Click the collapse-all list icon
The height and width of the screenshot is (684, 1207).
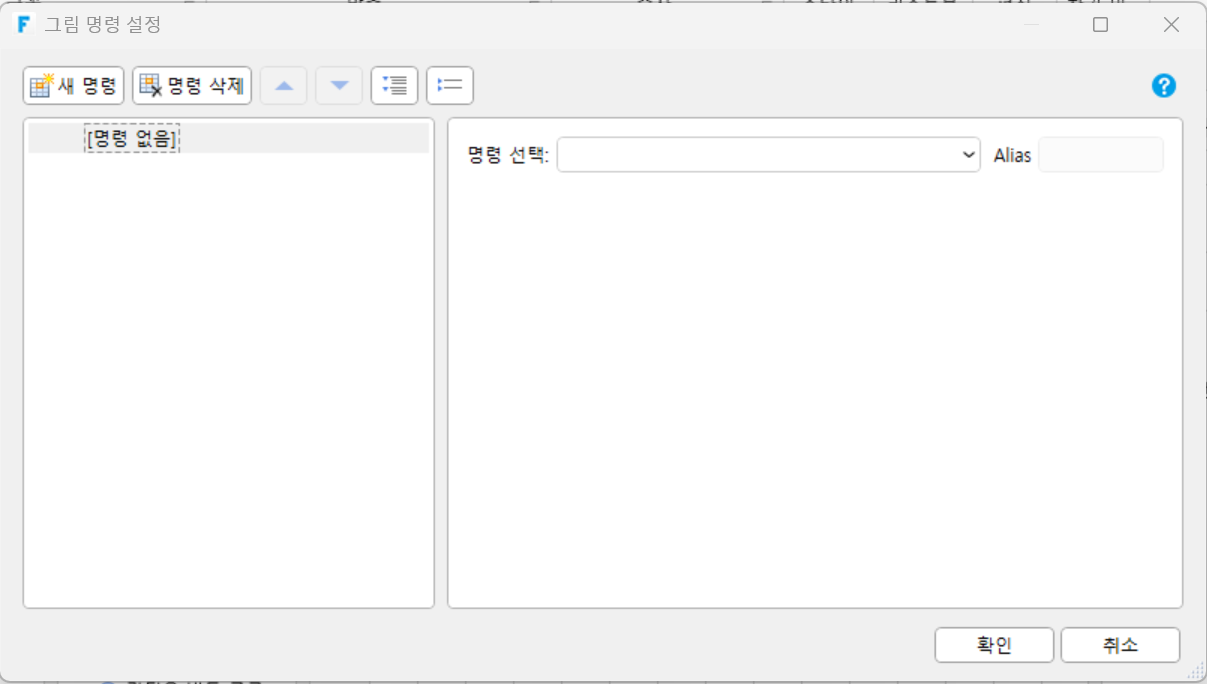[x=450, y=86]
